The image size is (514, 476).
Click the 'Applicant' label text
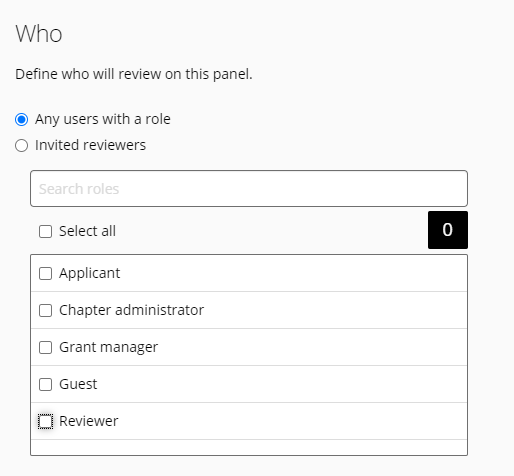pyautogui.click(x=89, y=273)
